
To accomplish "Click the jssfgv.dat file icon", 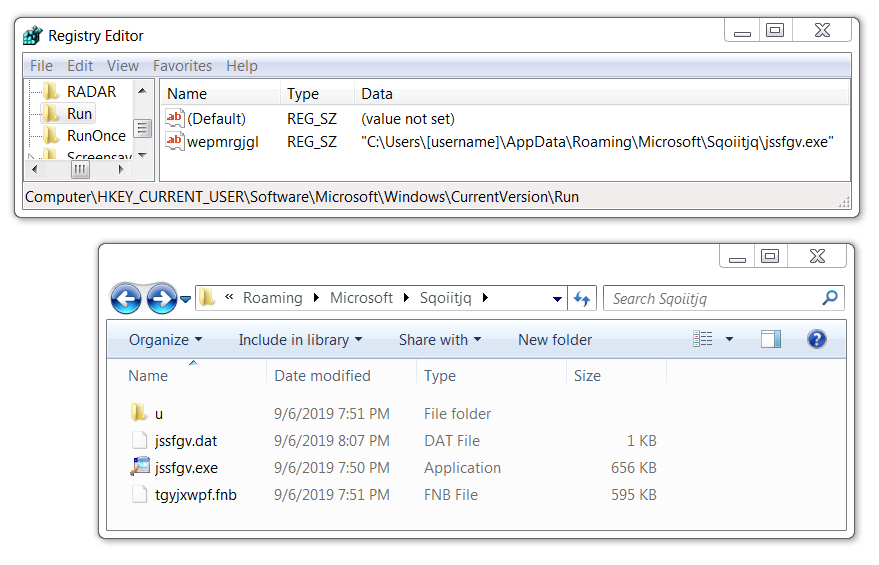I will coord(140,440).
